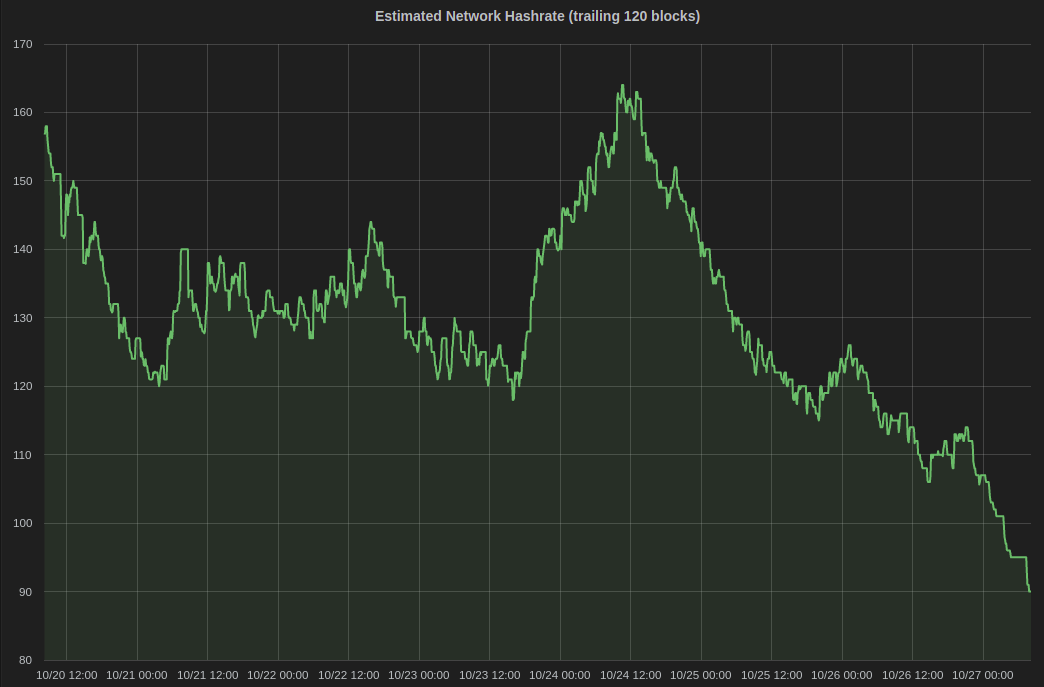Select the 10/20 12:00 x-axis label

(67, 675)
